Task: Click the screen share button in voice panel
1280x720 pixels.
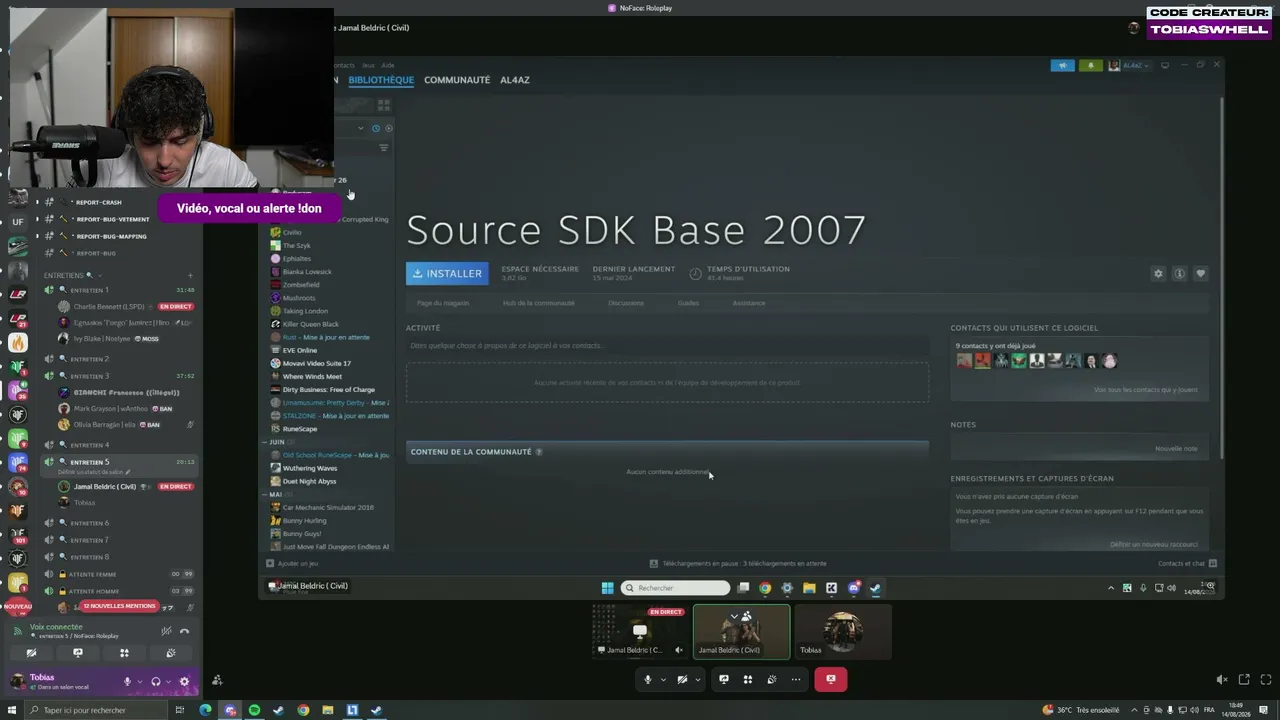Action: coord(78,653)
